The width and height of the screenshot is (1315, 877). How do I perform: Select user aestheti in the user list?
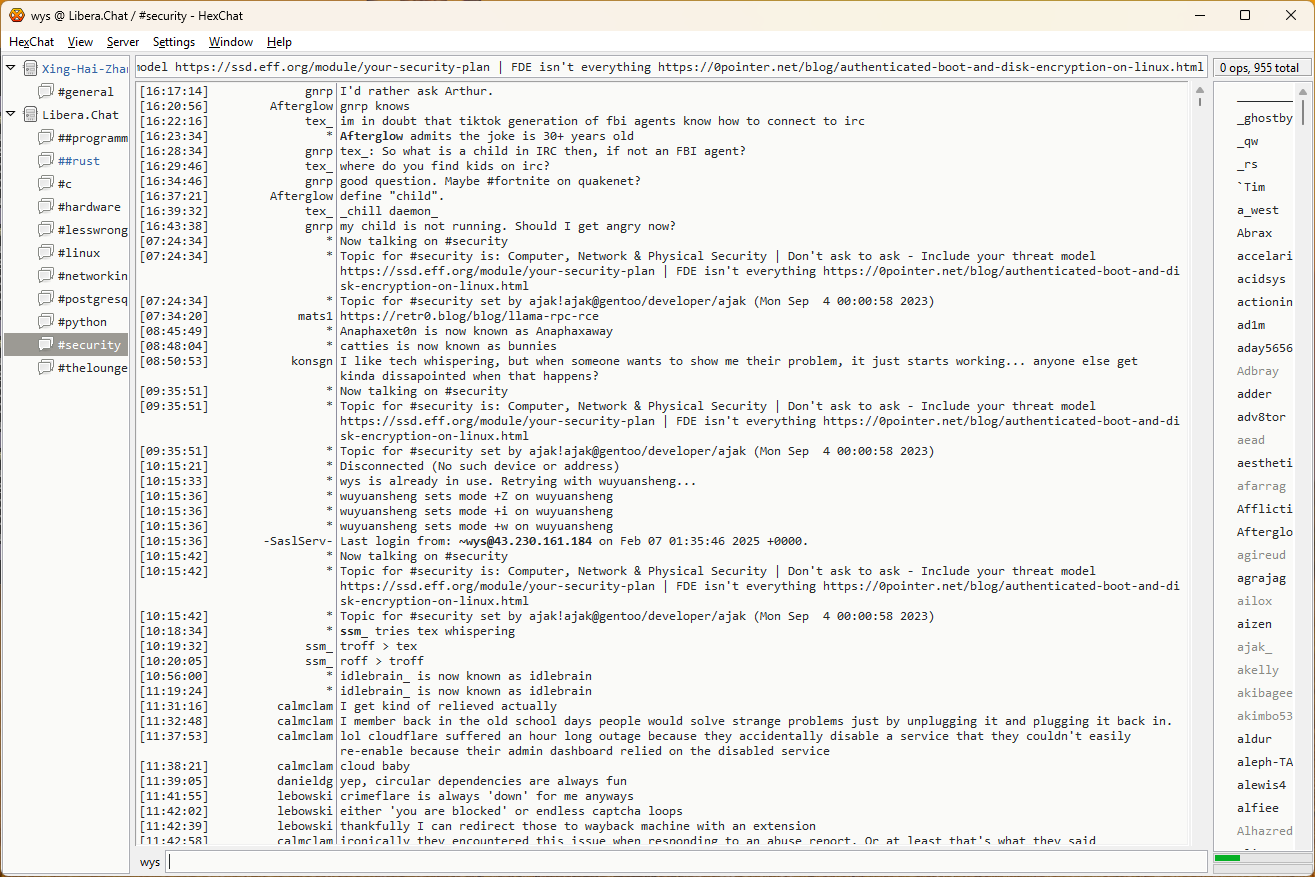point(1265,464)
